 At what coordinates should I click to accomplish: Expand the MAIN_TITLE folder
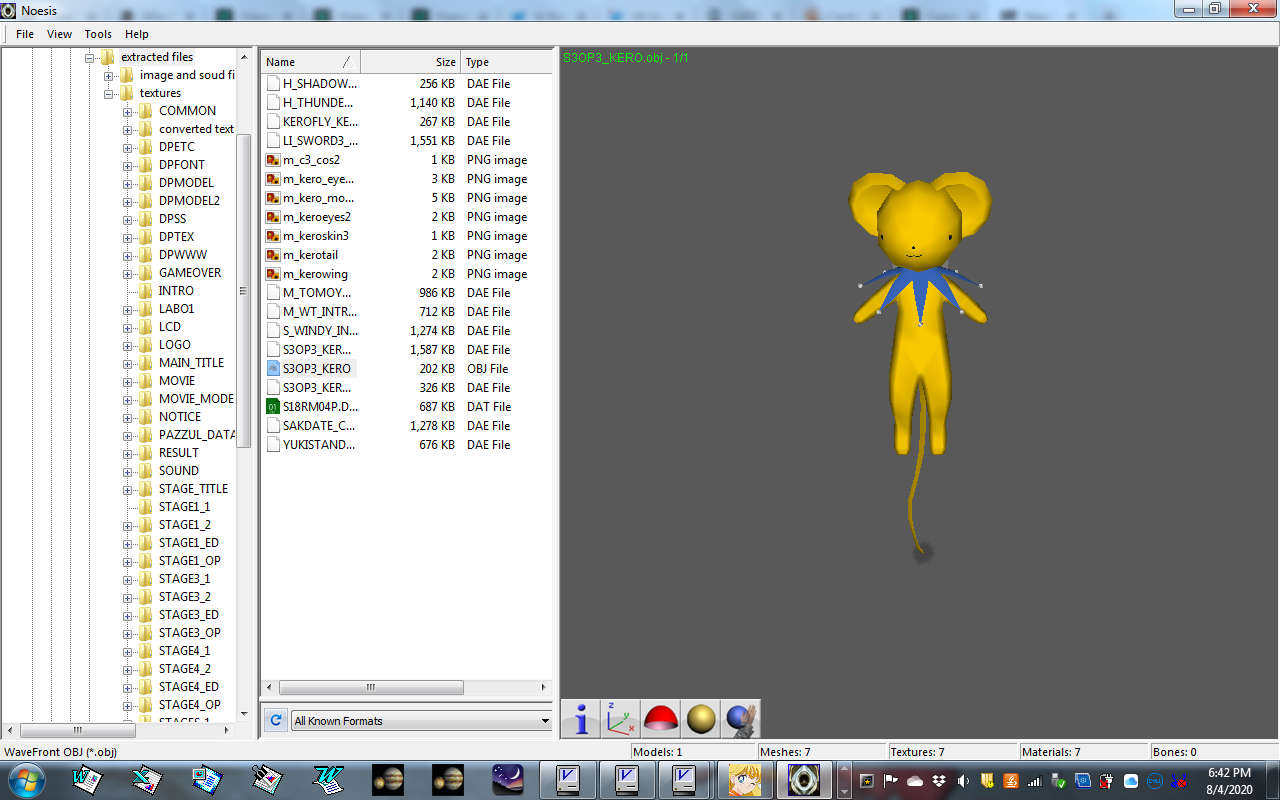point(128,363)
